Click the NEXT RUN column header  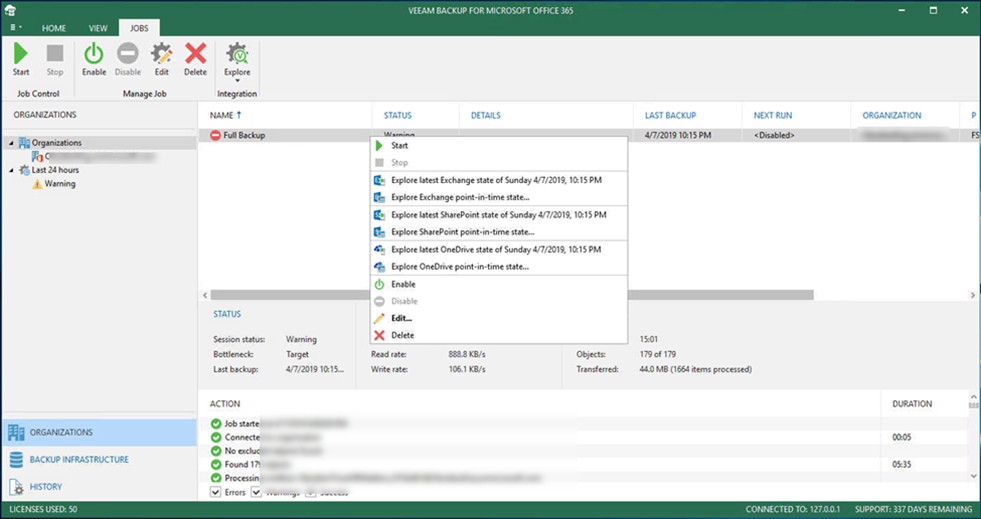pos(773,115)
